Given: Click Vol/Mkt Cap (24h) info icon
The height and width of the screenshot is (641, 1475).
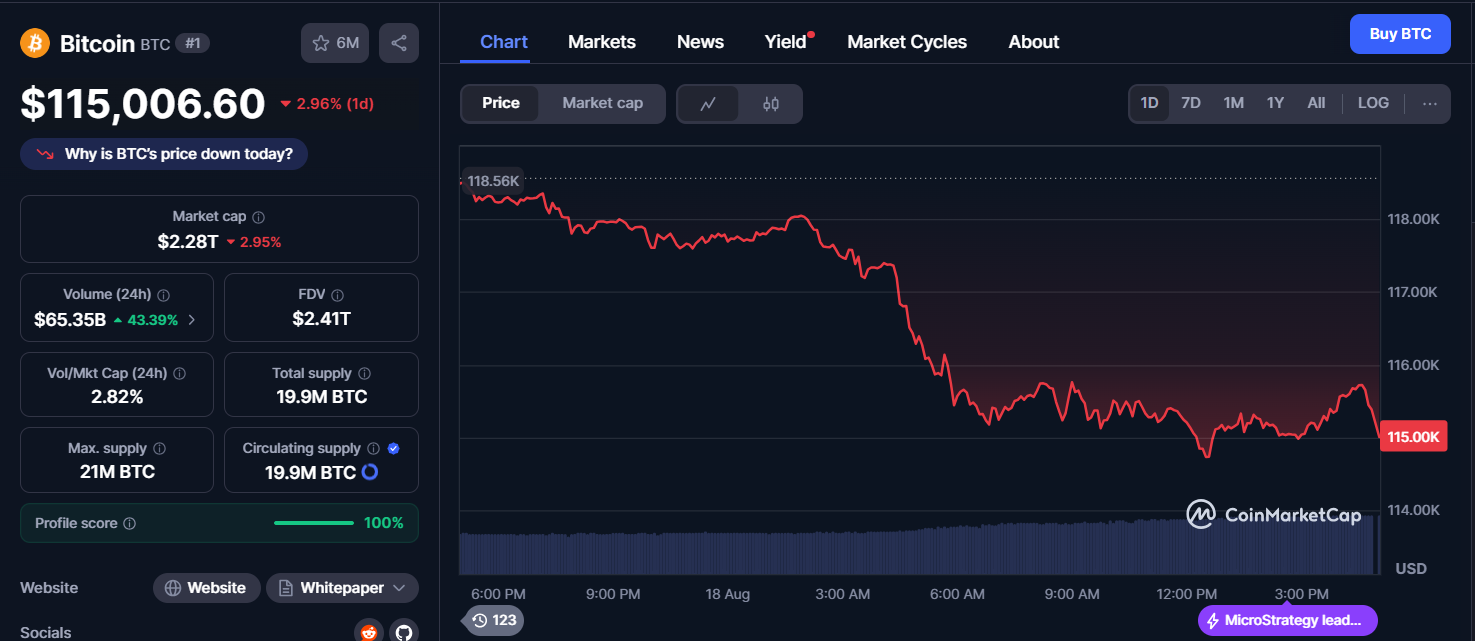Looking at the screenshot, I should pyautogui.click(x=180, y=373).
